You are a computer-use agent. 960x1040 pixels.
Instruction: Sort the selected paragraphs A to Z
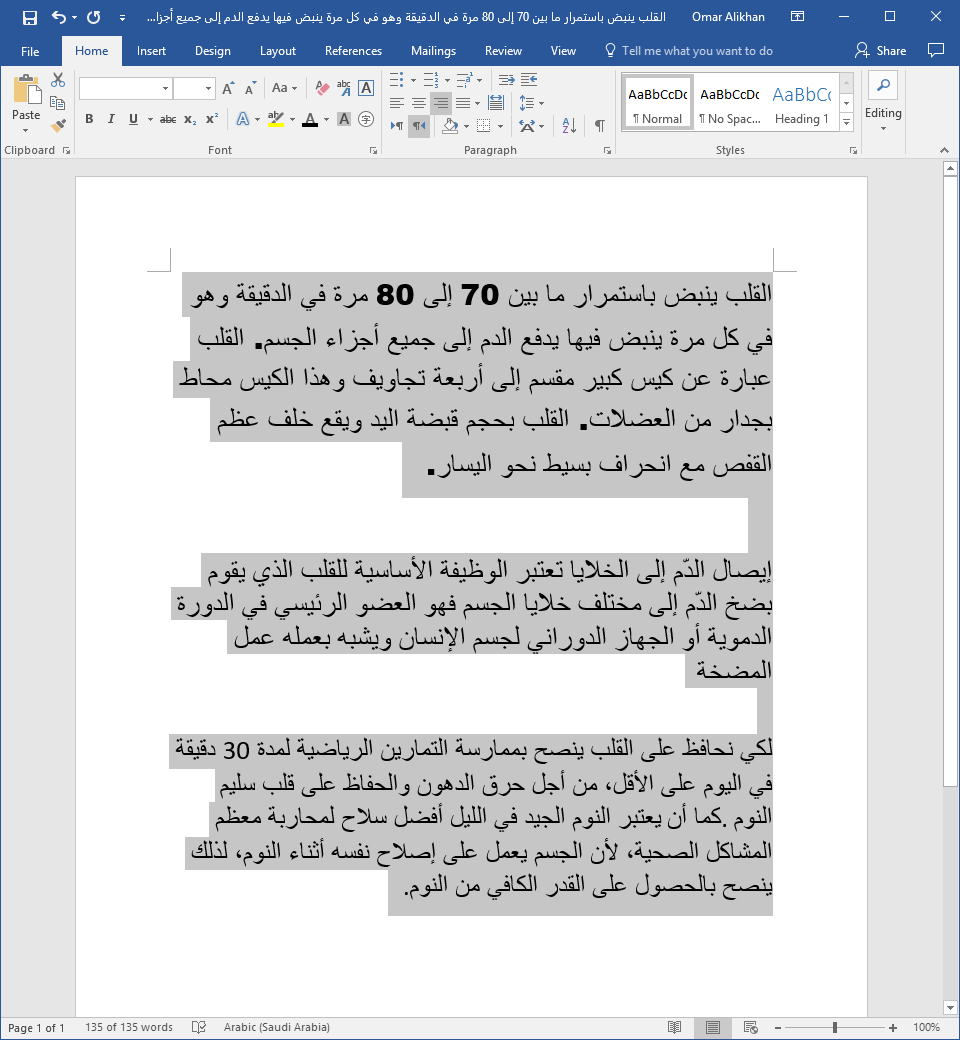(569, 125)
